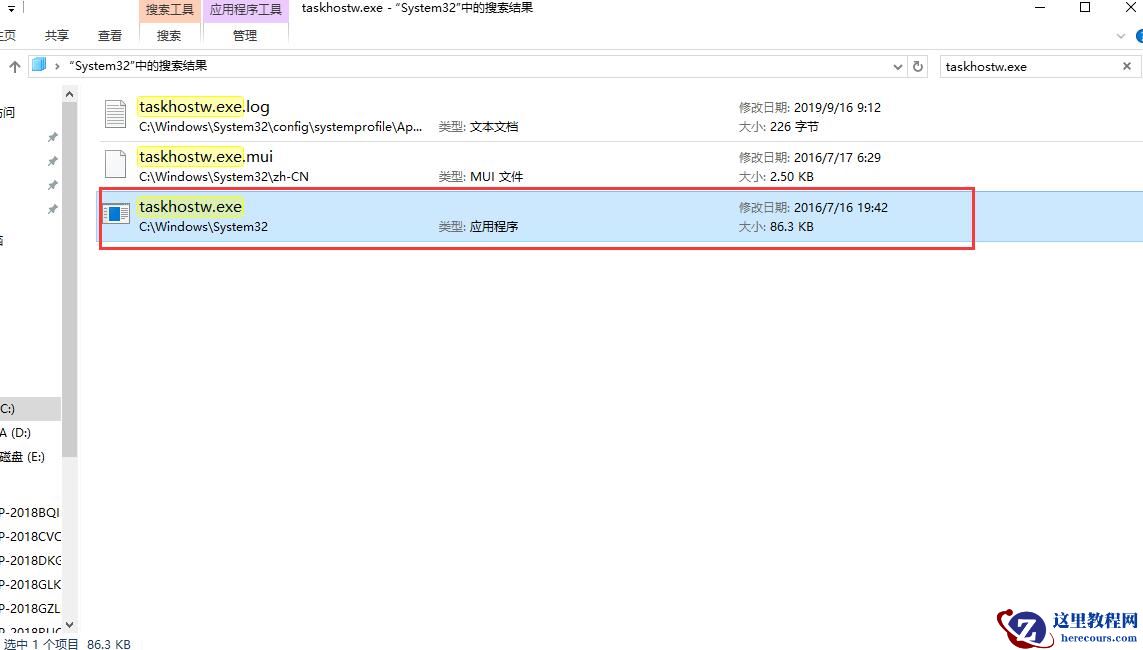Clear the search box with the X icon
This screenshot has width=1143, height=650.
click(1126, 66)
